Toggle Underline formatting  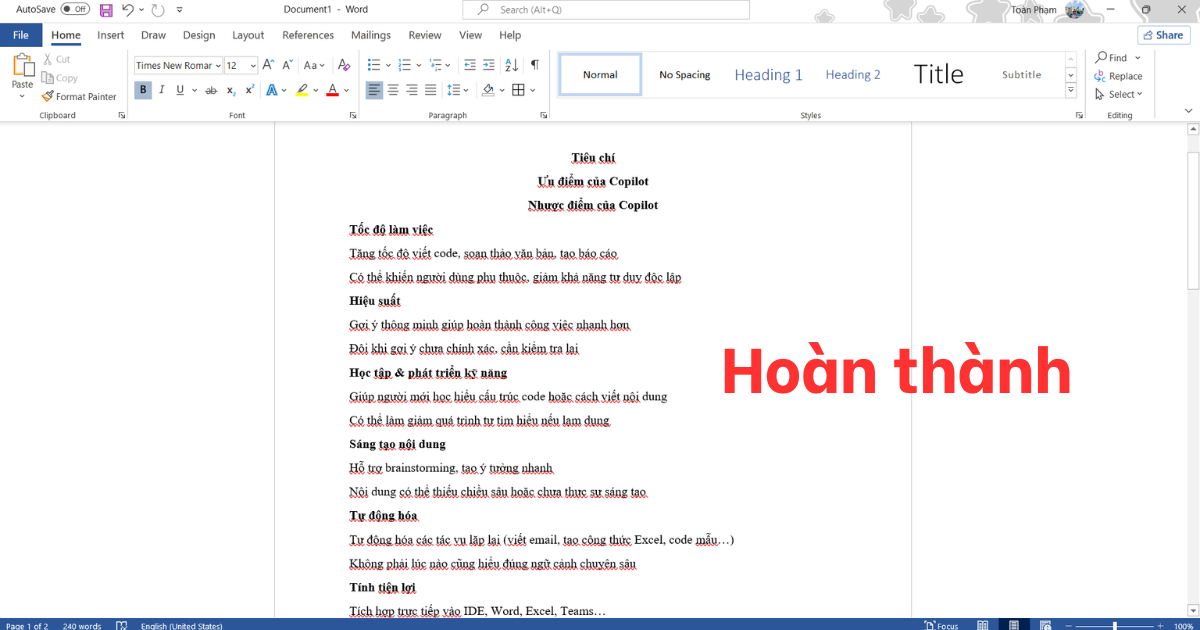click(x=180, y=90)
